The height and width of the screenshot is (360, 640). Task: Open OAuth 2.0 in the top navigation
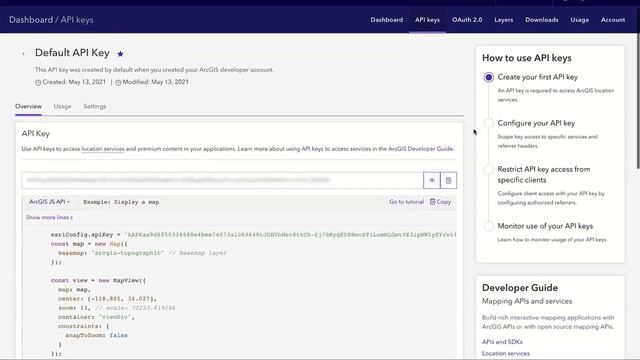pyautogui.click(x=467, y=20)
